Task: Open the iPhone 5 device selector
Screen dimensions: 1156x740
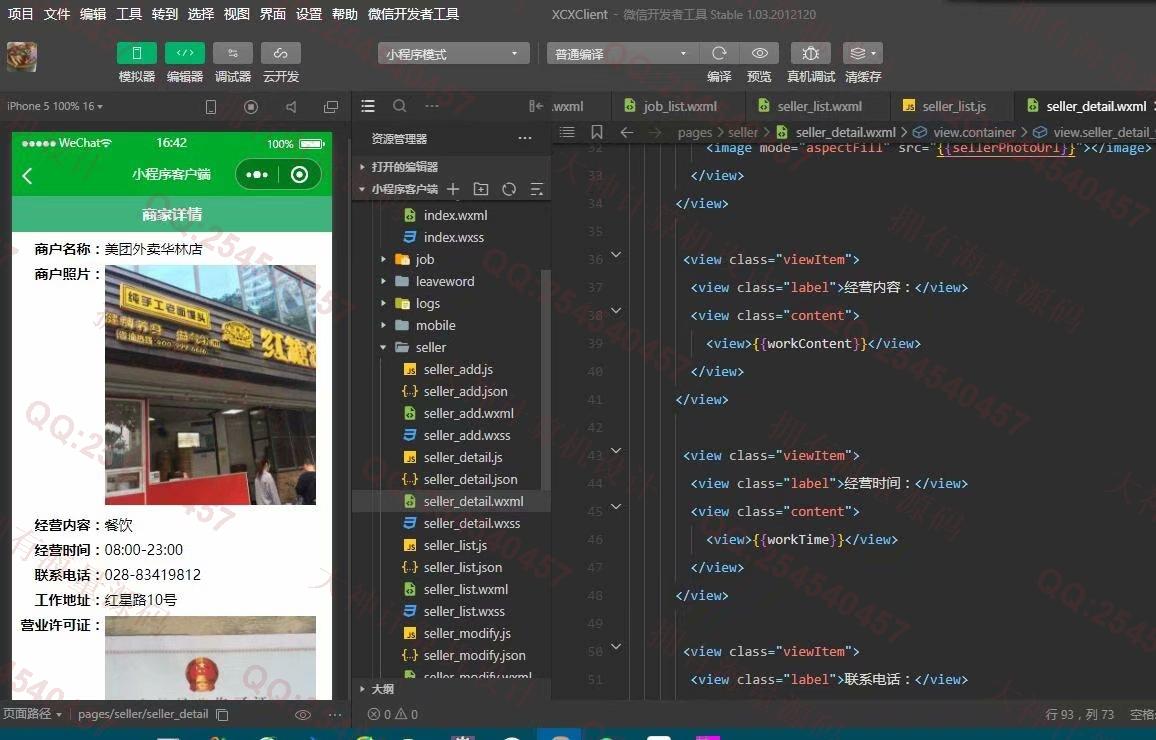Action: (55, 106)
